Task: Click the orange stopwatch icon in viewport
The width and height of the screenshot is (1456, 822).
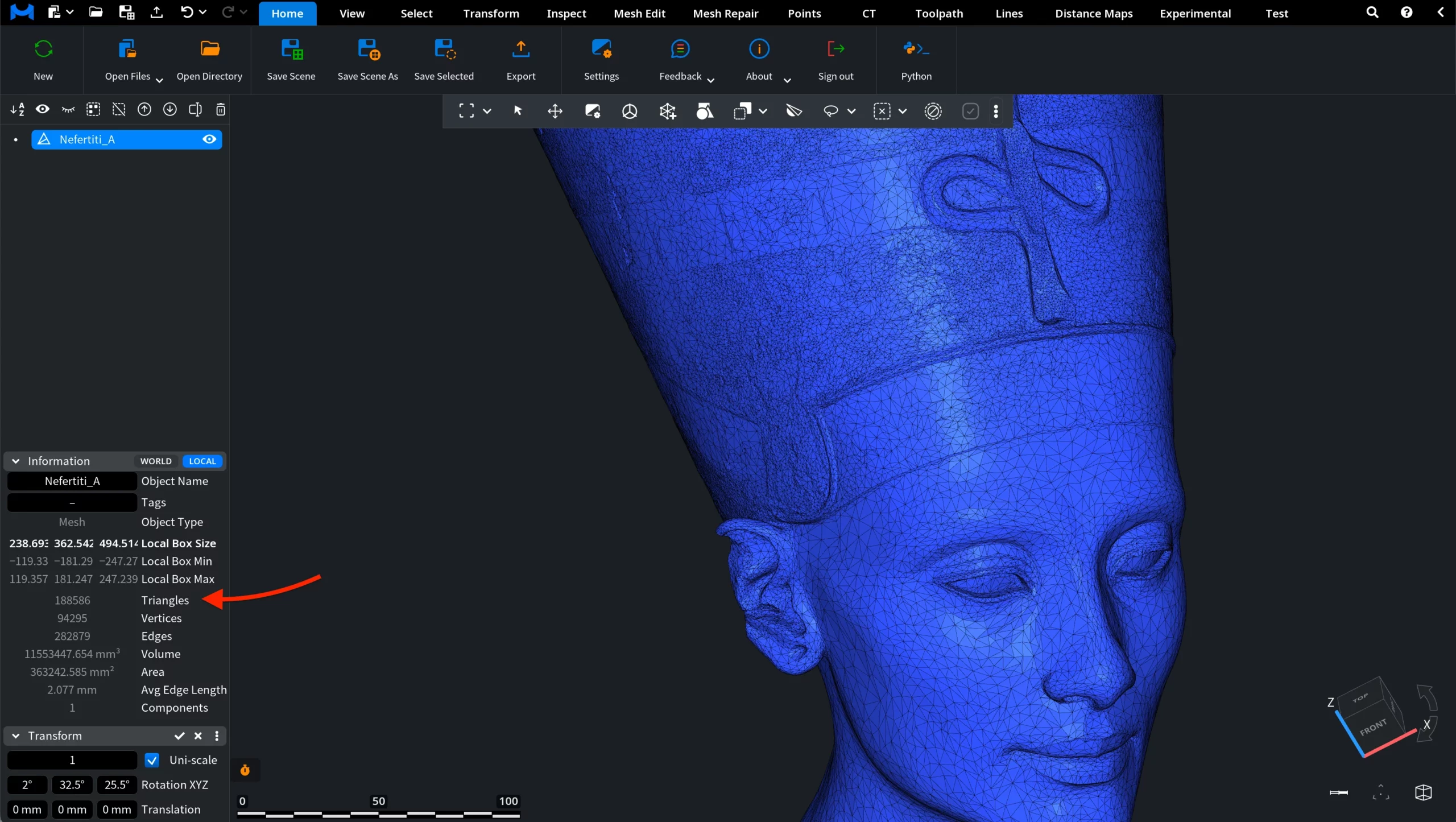Action: point(245,770)
